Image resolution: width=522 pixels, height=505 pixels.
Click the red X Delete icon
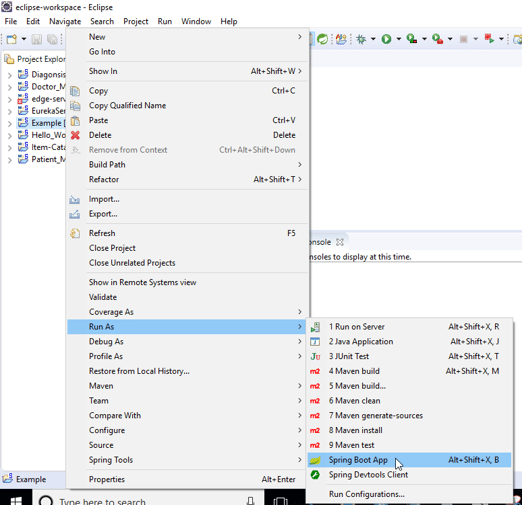pyautogui.click(x=75, y=135)
